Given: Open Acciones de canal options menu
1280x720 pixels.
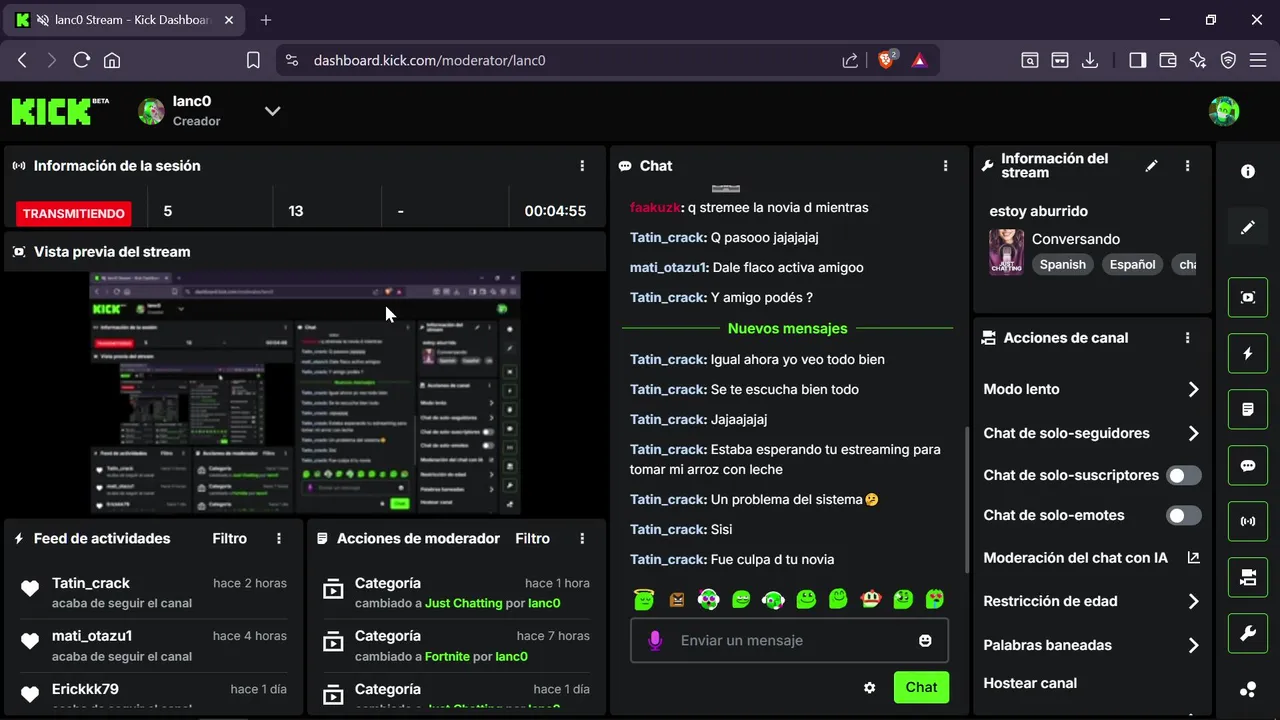Looking at the screenshot, I should (x=1188, y=338).
